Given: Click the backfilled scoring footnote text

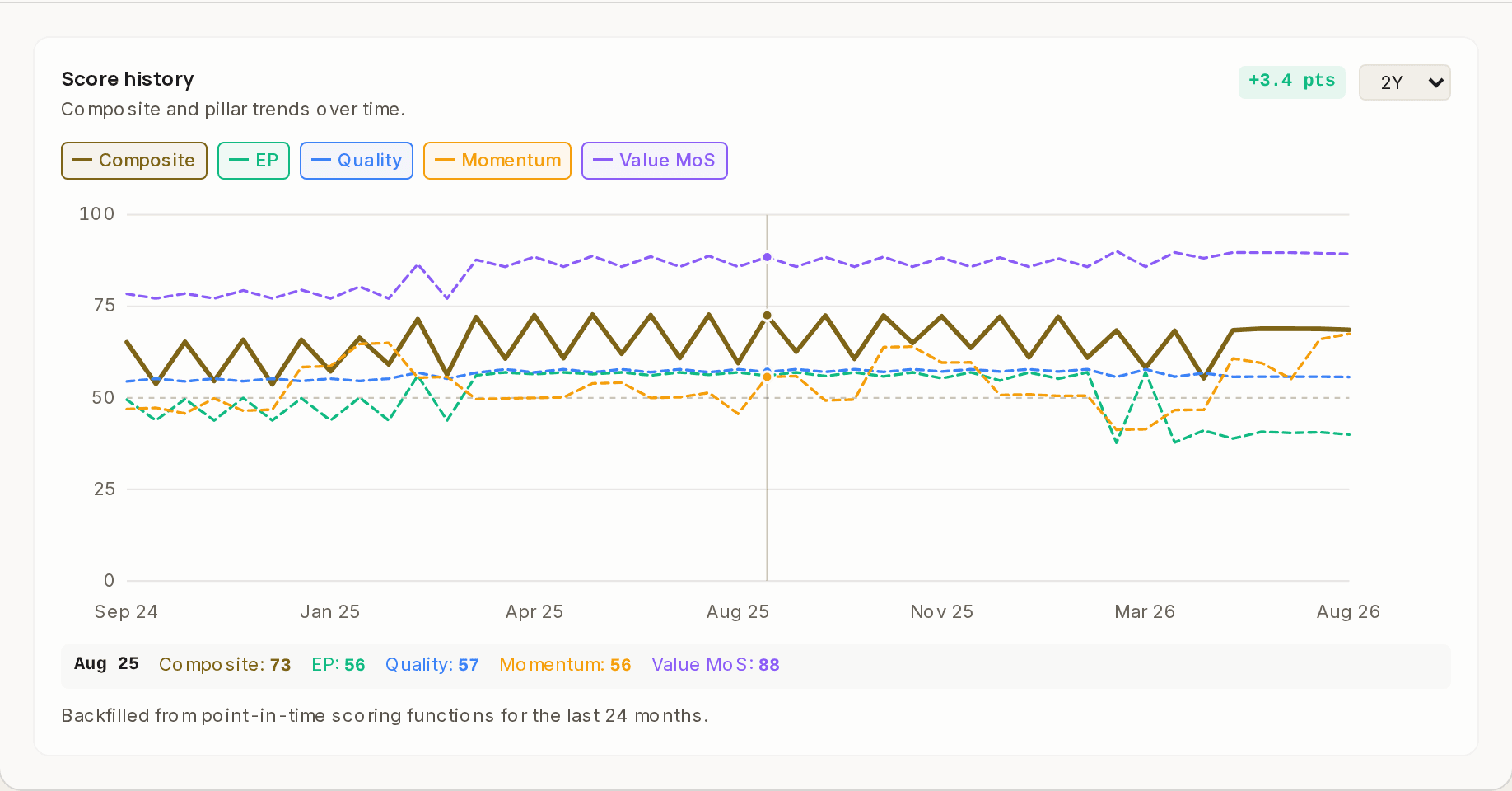Looking at the screenshot, I should tap(385, 715).
